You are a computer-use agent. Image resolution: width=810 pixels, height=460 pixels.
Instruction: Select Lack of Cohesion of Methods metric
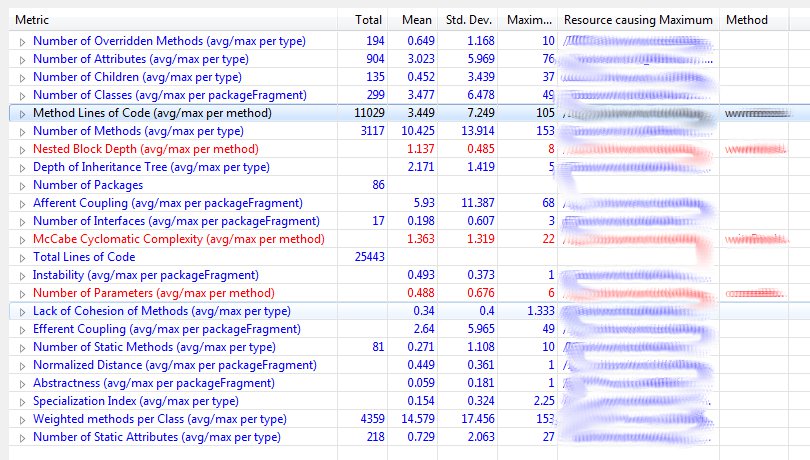(x=162, y=311)
